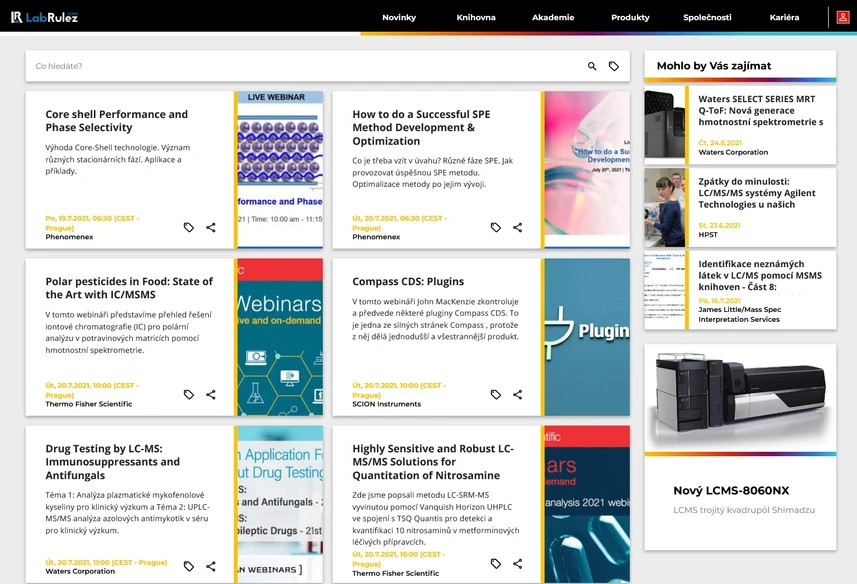Open the Kariéra page

coord(784,17)
